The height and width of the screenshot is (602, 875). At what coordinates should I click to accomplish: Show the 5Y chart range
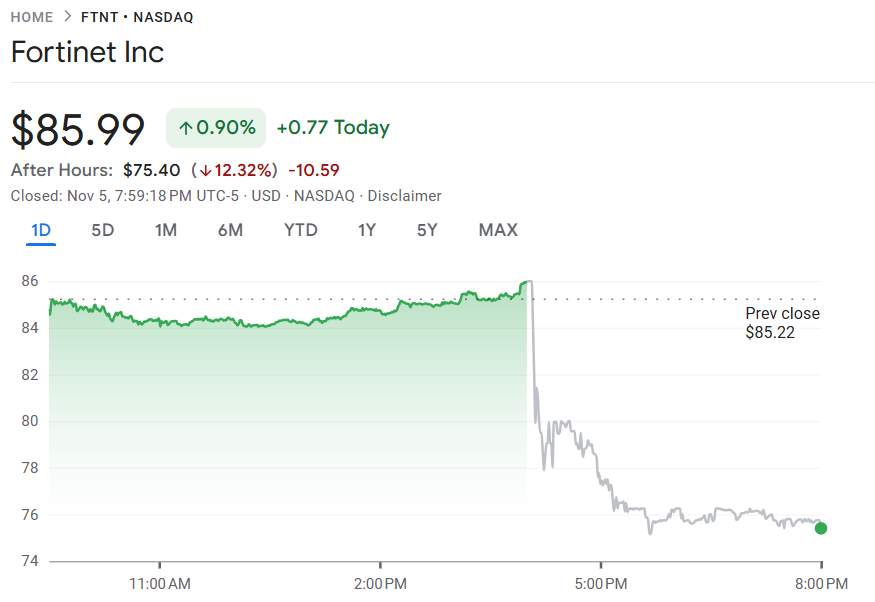[x=427, y=230]
